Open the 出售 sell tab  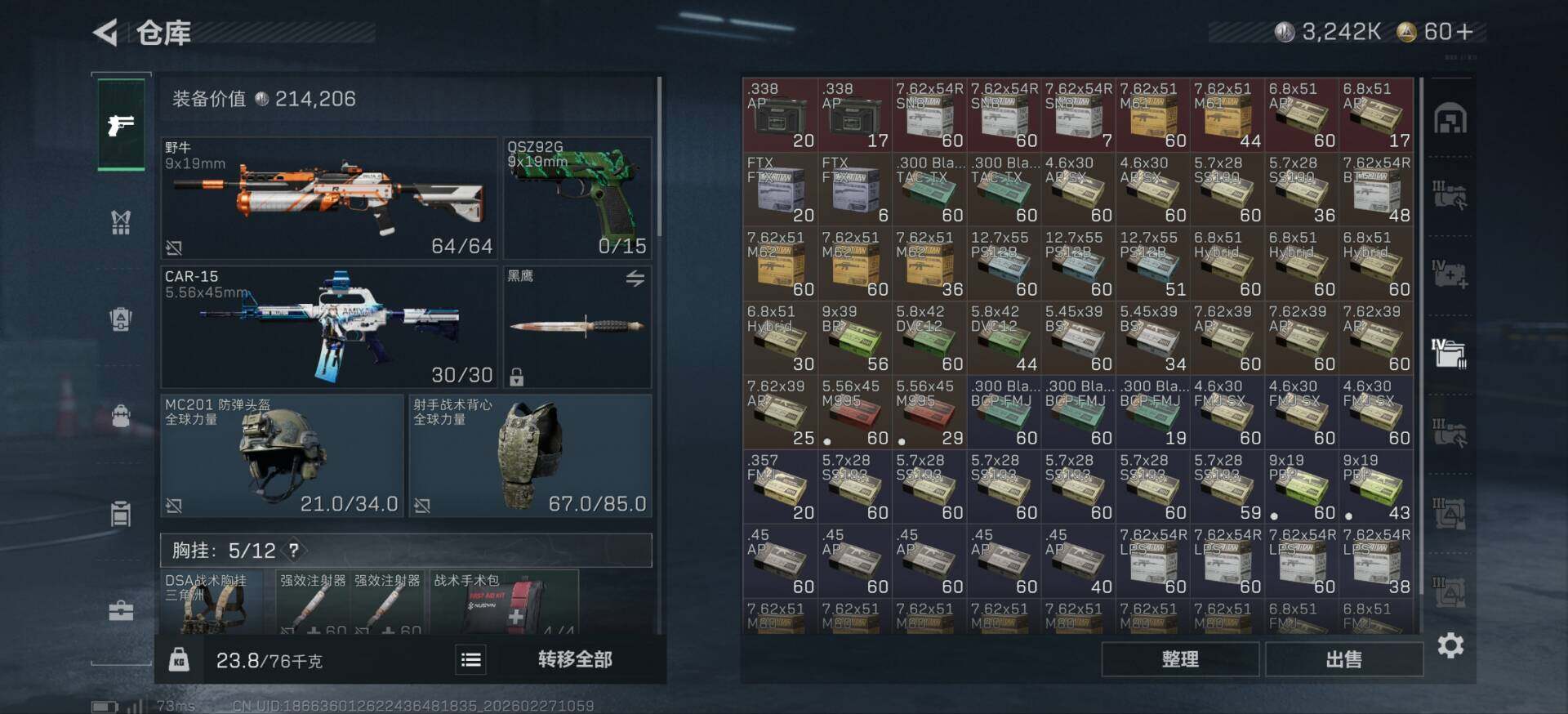pos(1343,659)
